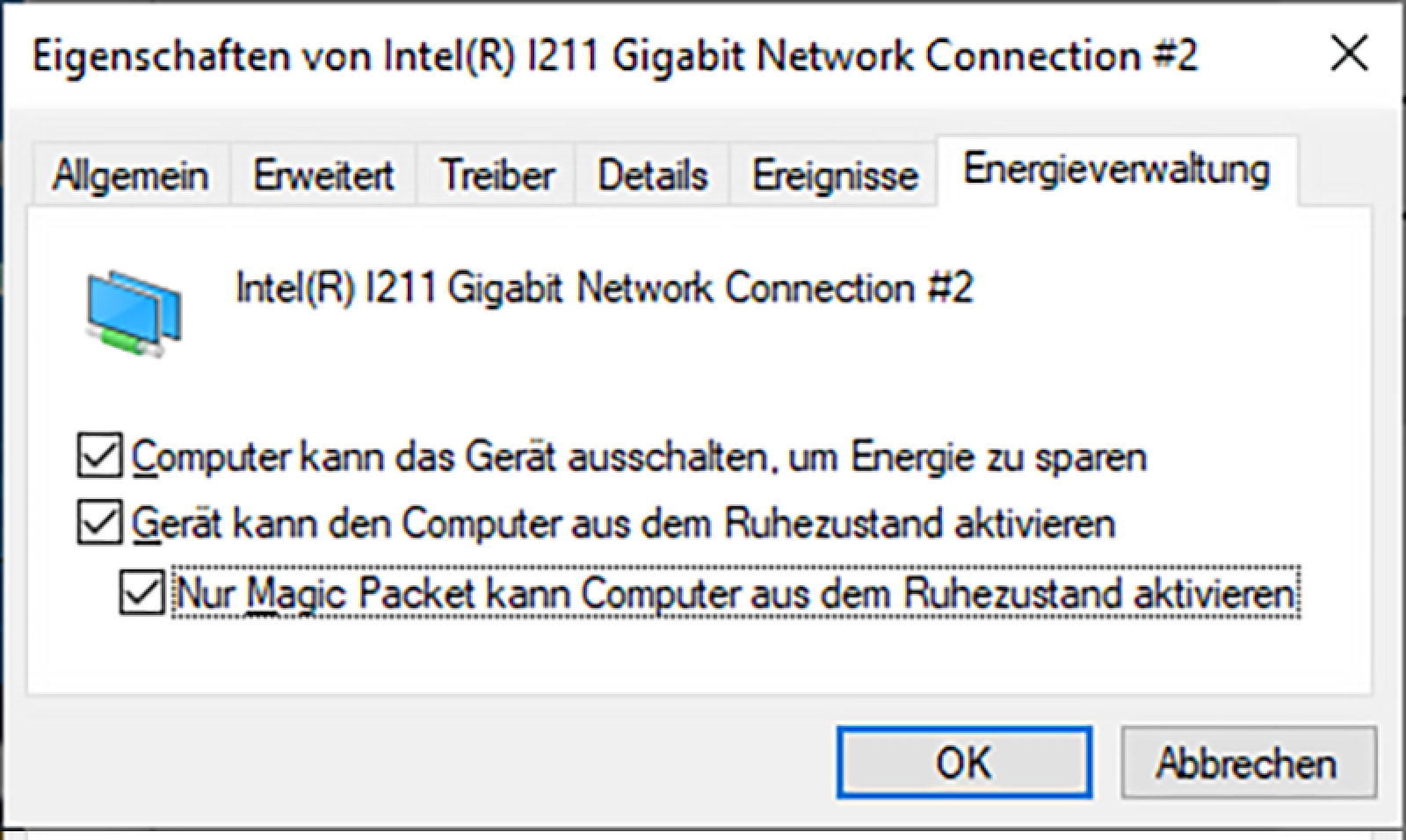Click the dialog title bar text
The image size is (1406, 840).
point(613,56)
